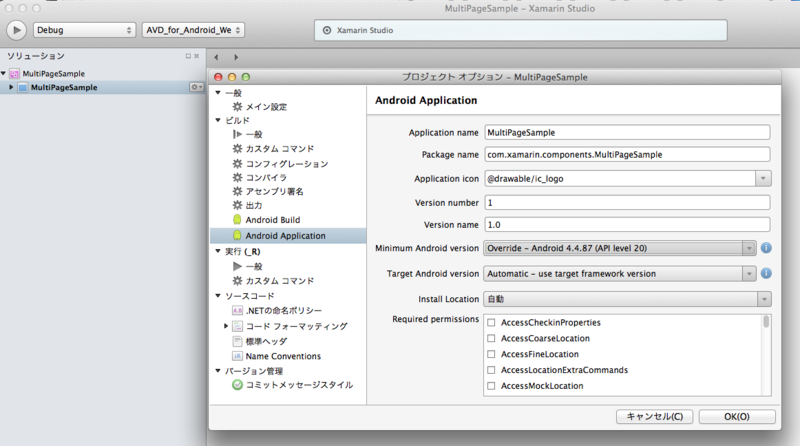Click the Android Application heading text
The width and height of the screenshot is (800, 446).
(426, 101)
